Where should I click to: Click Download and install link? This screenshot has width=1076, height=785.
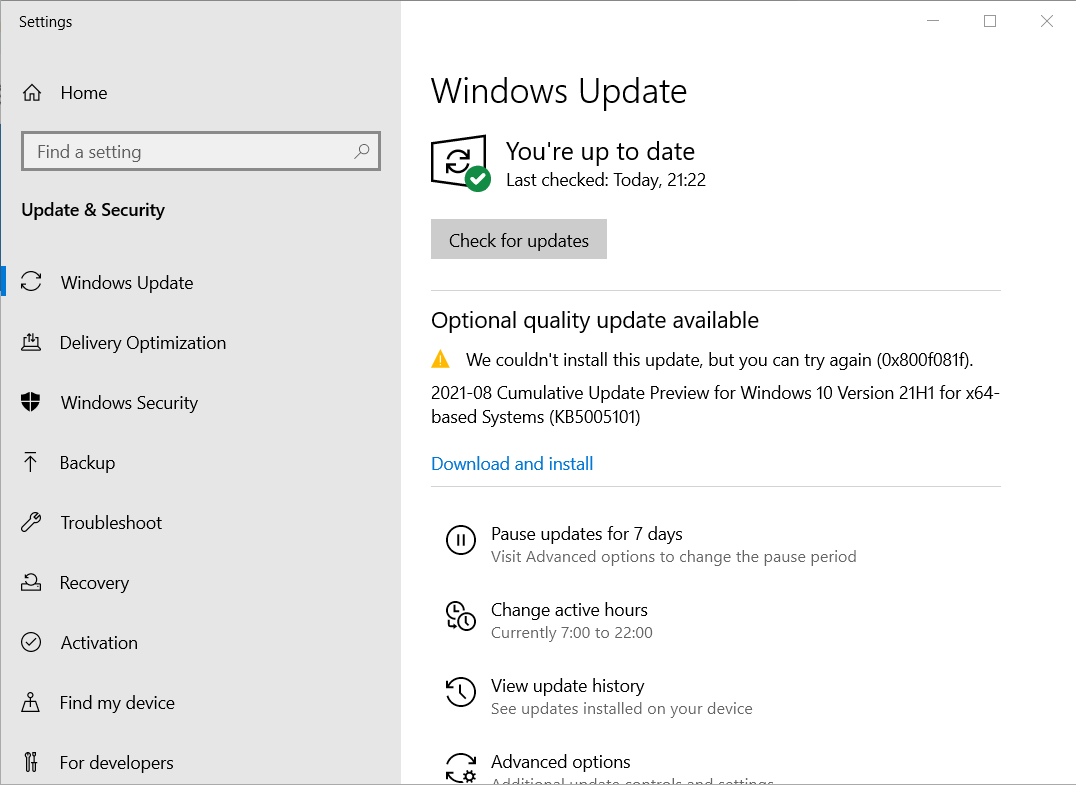[x=512, y=464]
